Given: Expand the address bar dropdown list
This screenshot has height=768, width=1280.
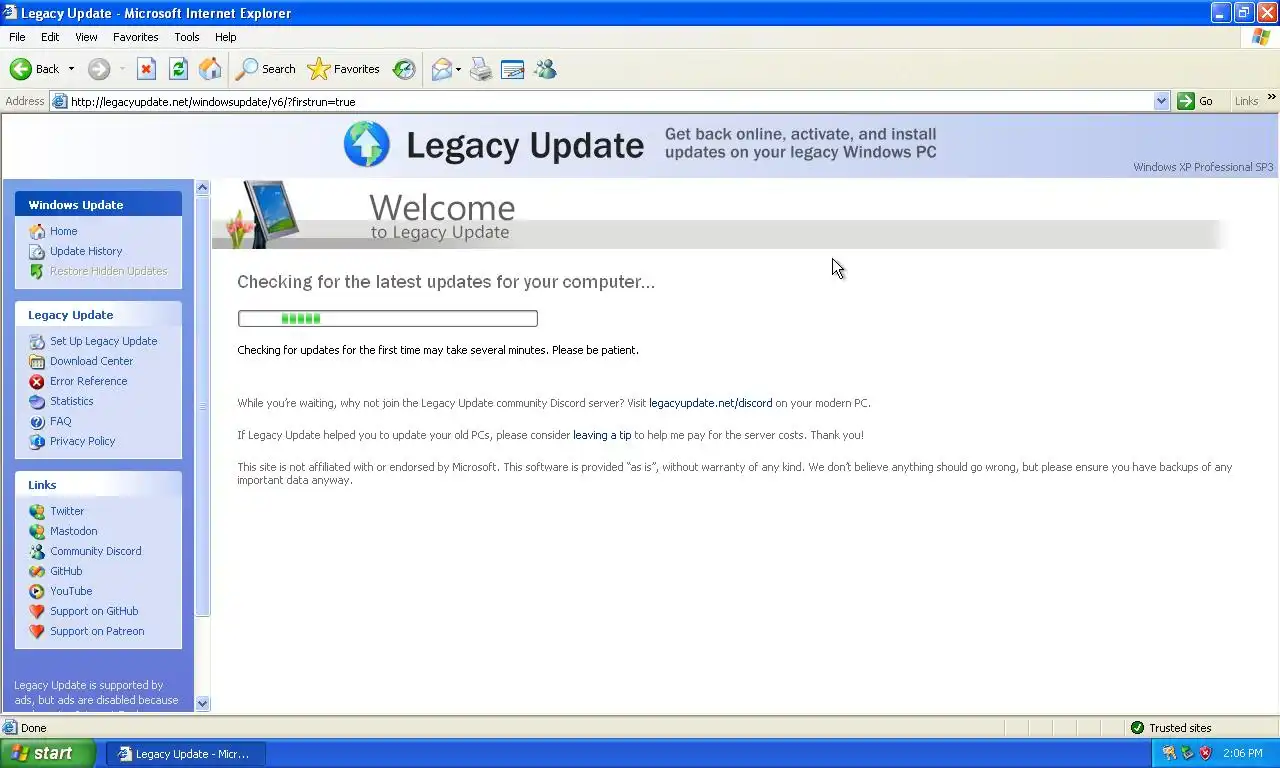Looking at the screenshot, I should click(x=1161, y=101).
